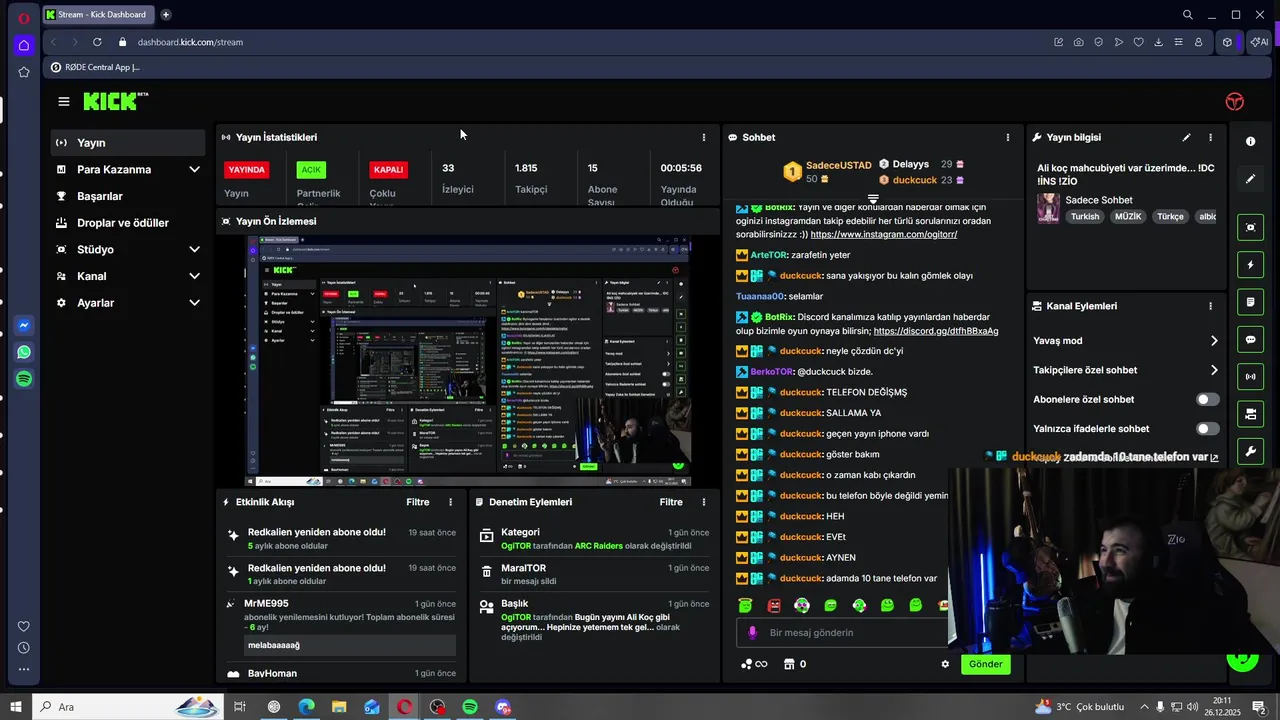Select the lightning bolt icon in the right toolbar
1280x720 pixels.
click(x=1250, y=265)
